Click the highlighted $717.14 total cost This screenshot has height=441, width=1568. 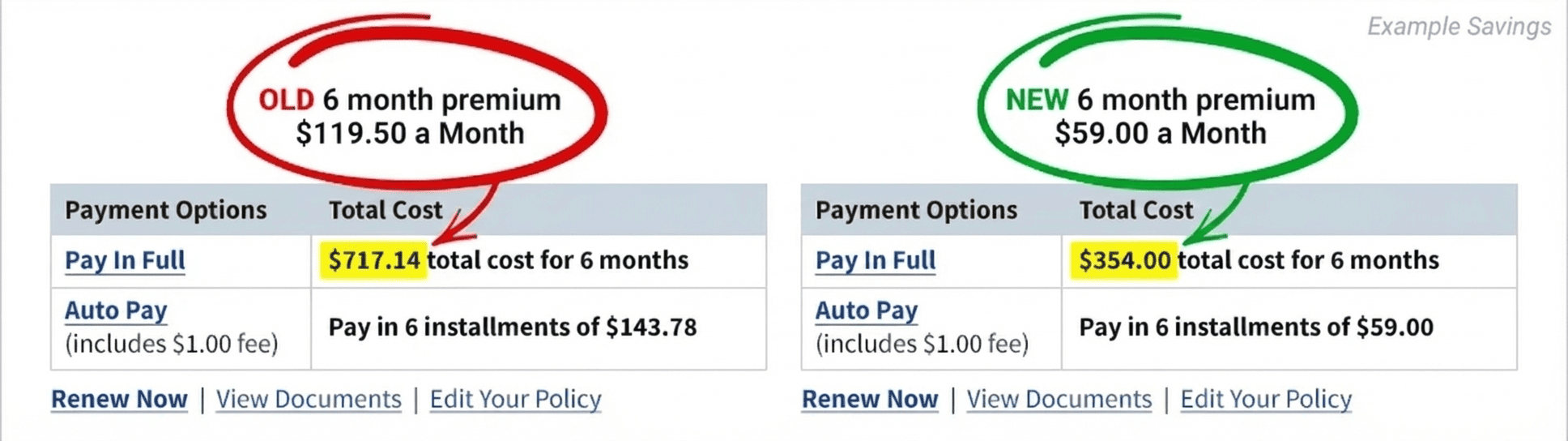click(x=373, y=260)
